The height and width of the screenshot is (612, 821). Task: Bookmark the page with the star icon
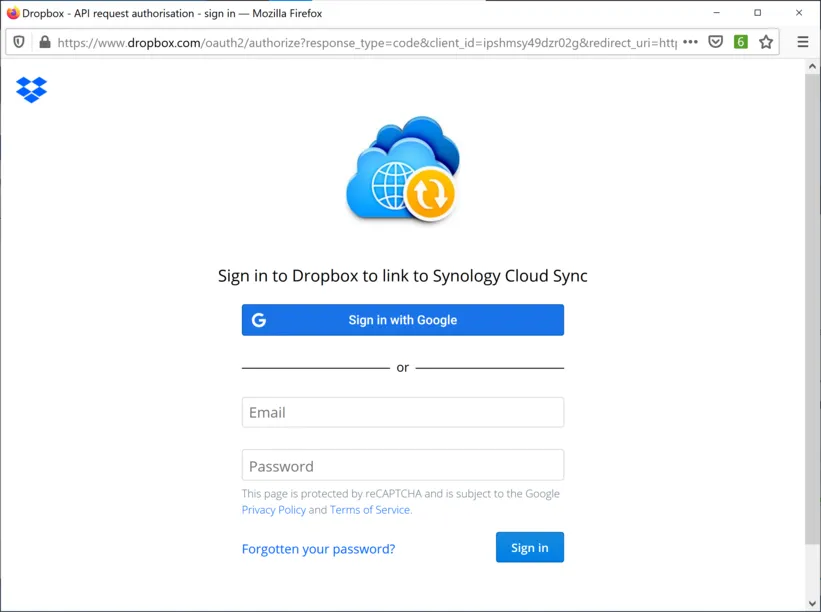pos(767,42)
